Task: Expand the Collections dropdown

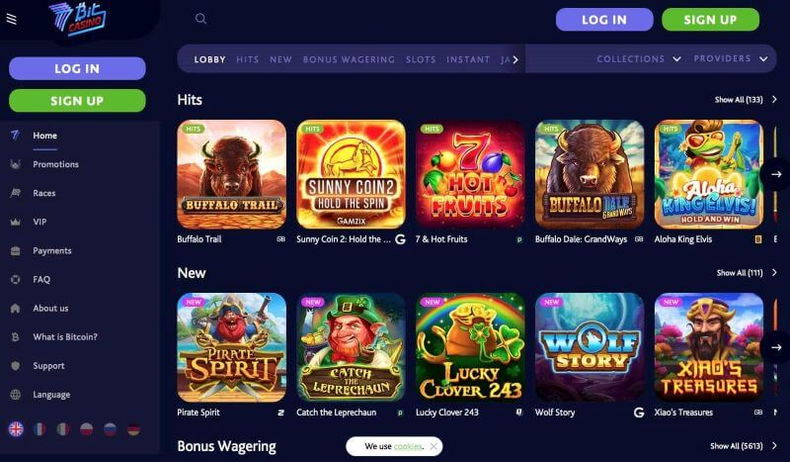Action: 639,59
